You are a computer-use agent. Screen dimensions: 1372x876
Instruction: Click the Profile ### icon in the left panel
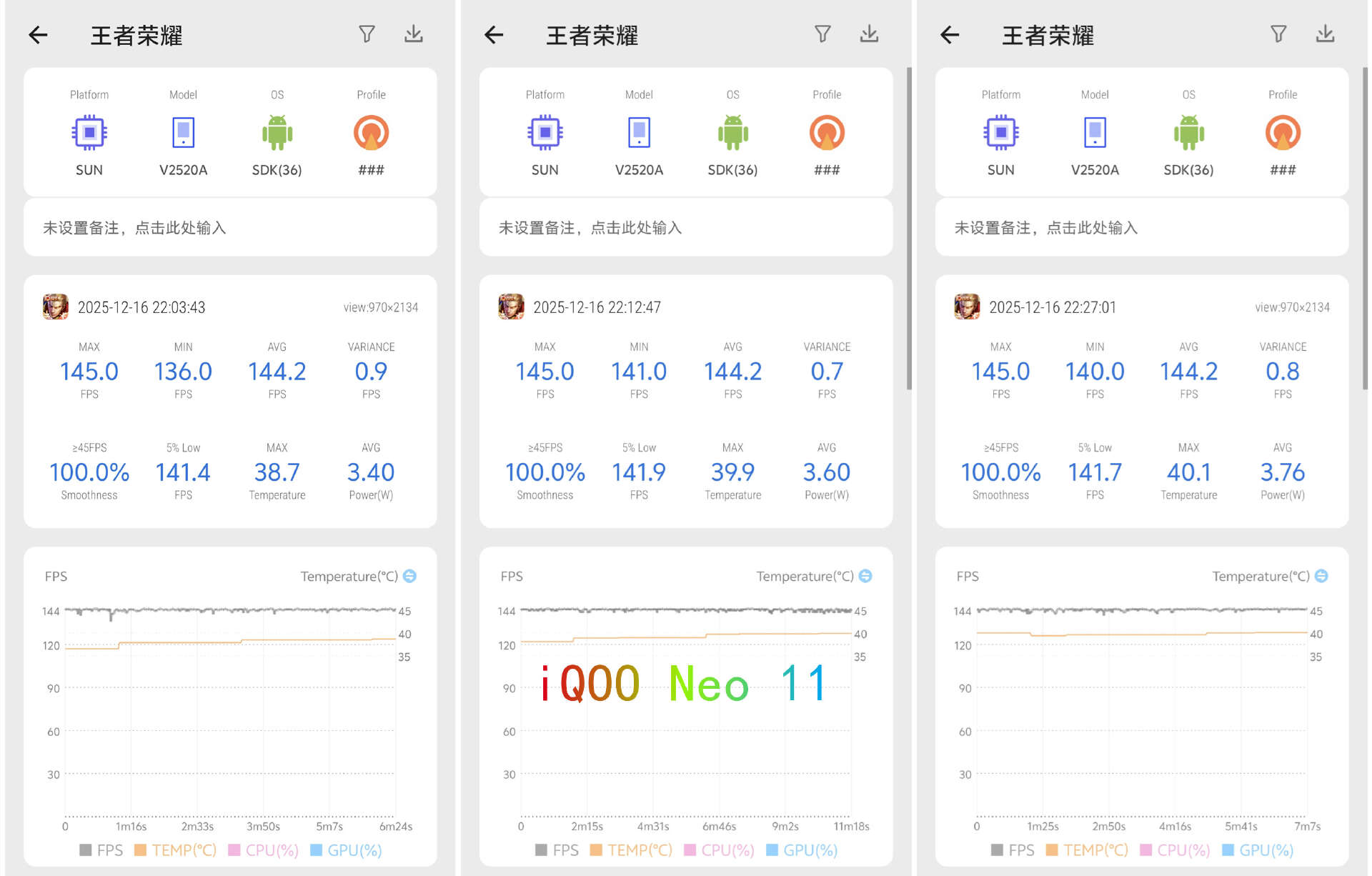click(x=371, y=133)
